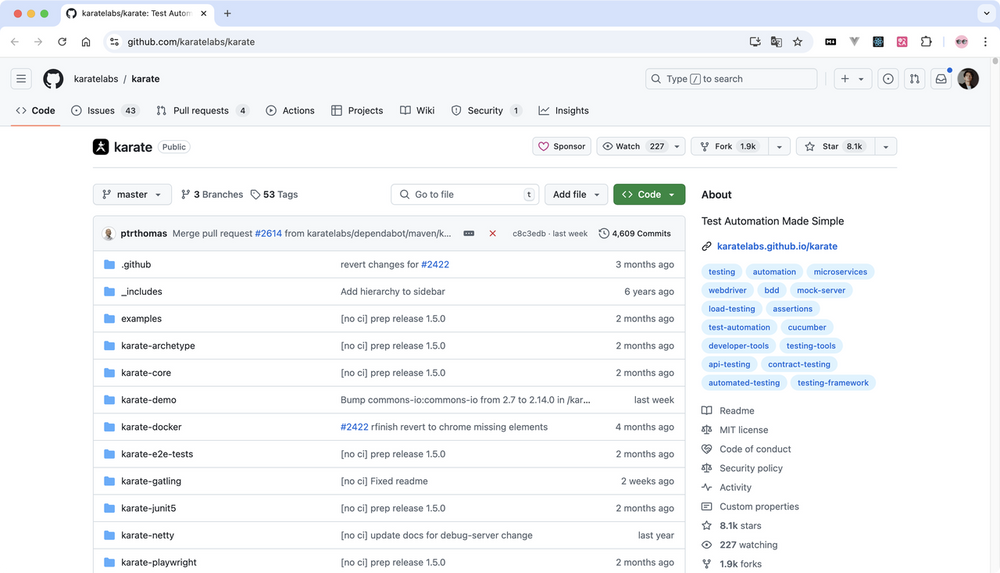Open the Watch notifications dropdown
The width and height of the screenshot is (1000, 573).
coord(641,146)
